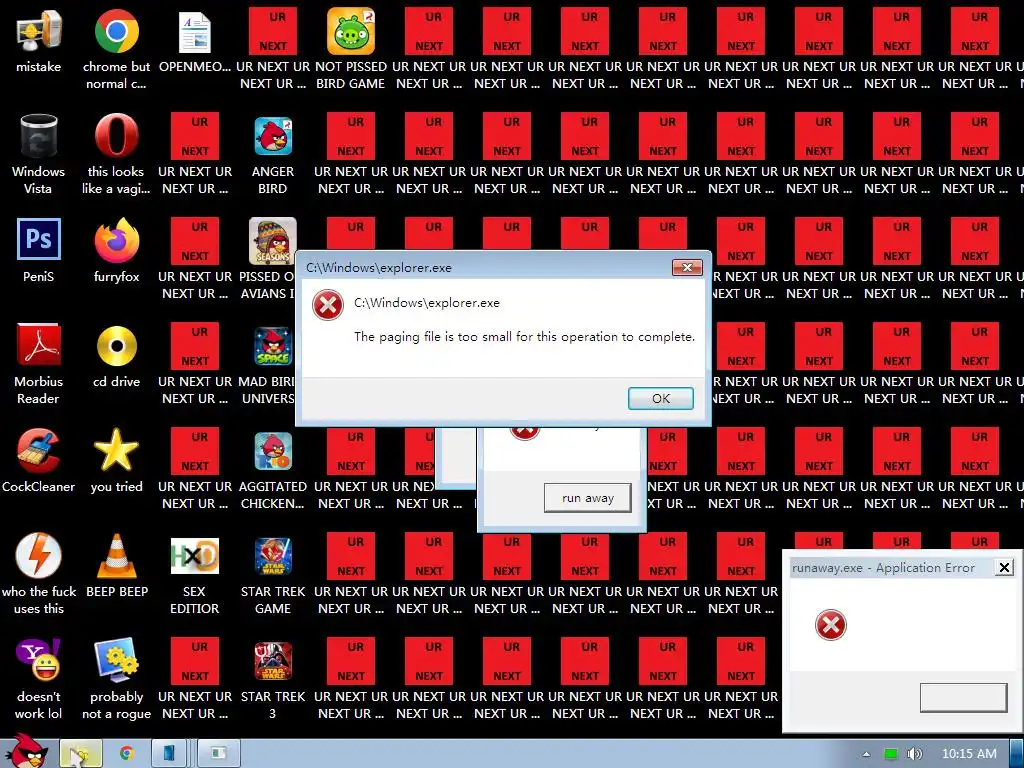
Task: Select the STAR TREK 3 icon
Action: pyautogui.click(x=273, y=660)
